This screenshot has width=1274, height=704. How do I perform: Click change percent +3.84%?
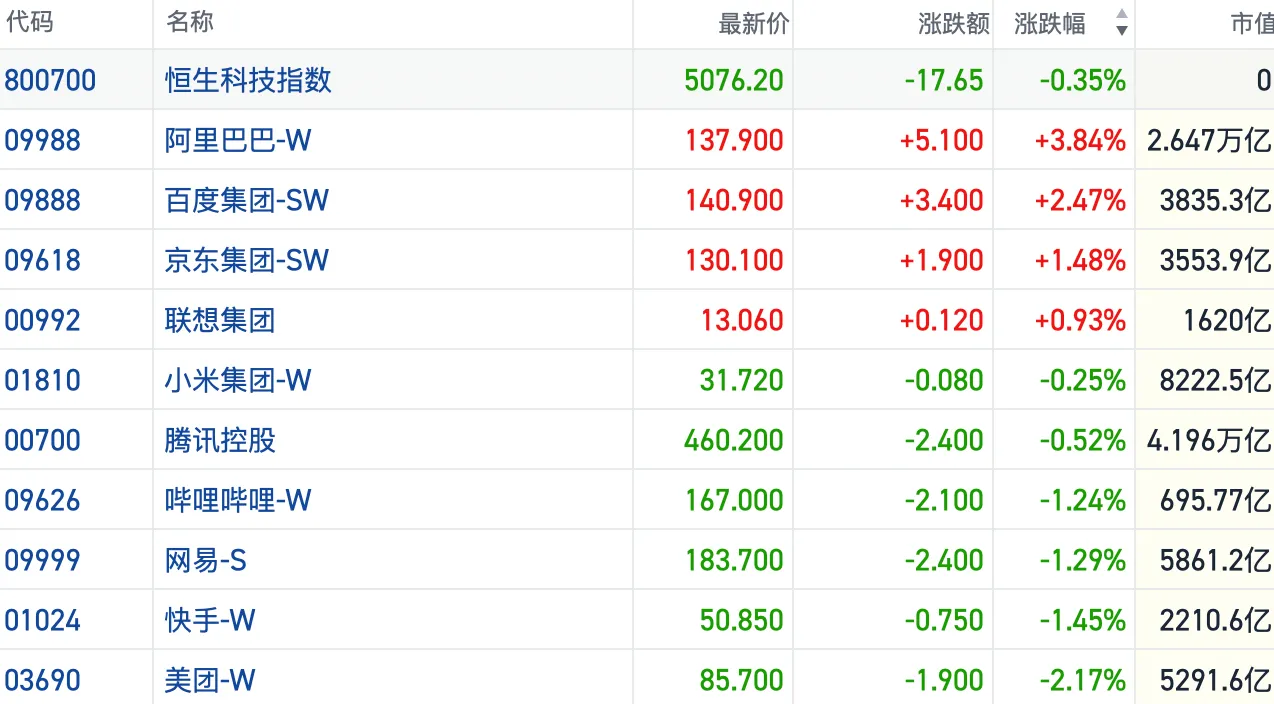[x=1080, y=140]
